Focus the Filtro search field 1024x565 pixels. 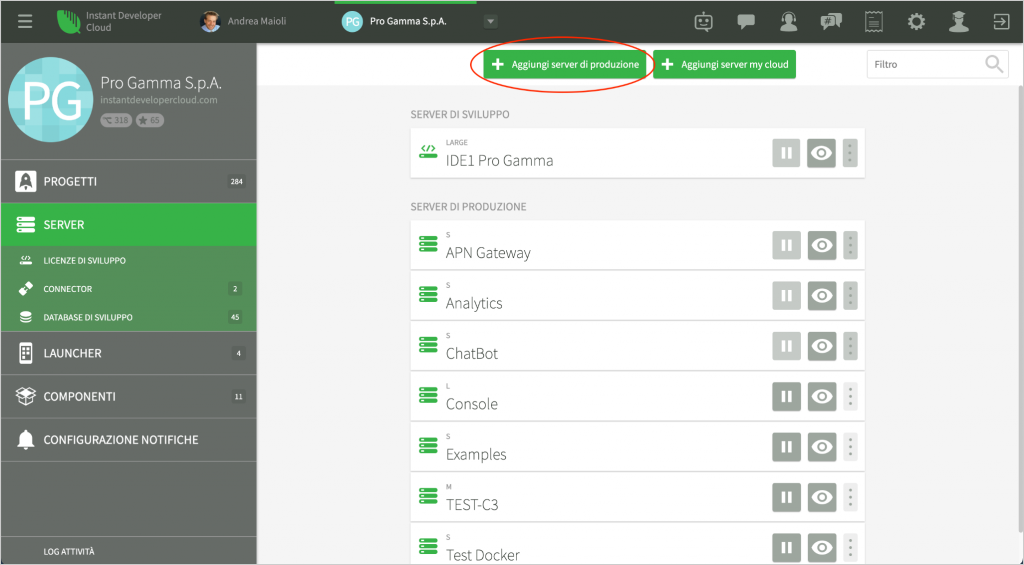pos(937,64)
